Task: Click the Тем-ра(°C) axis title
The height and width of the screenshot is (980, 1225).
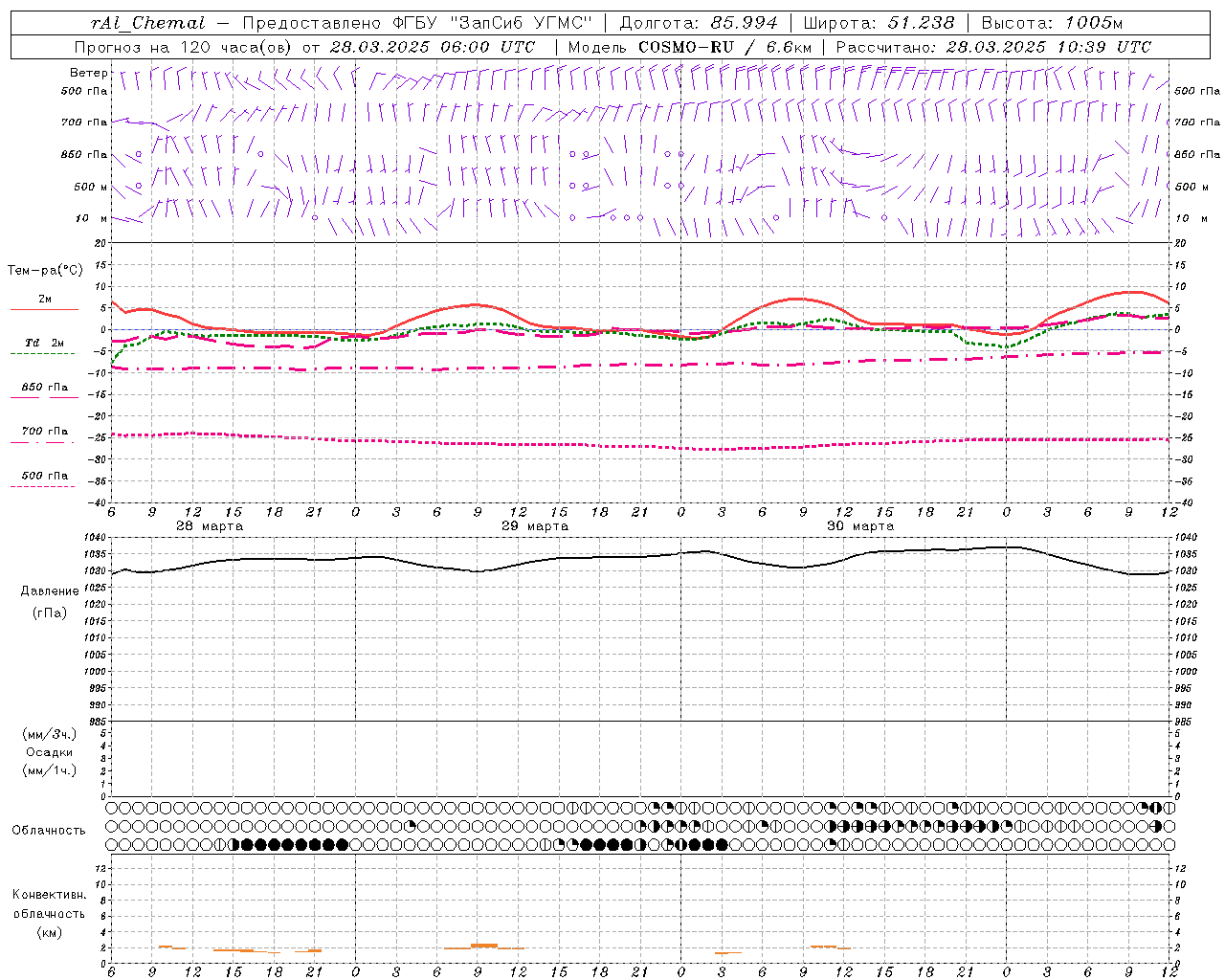Action: click(45, 271)
